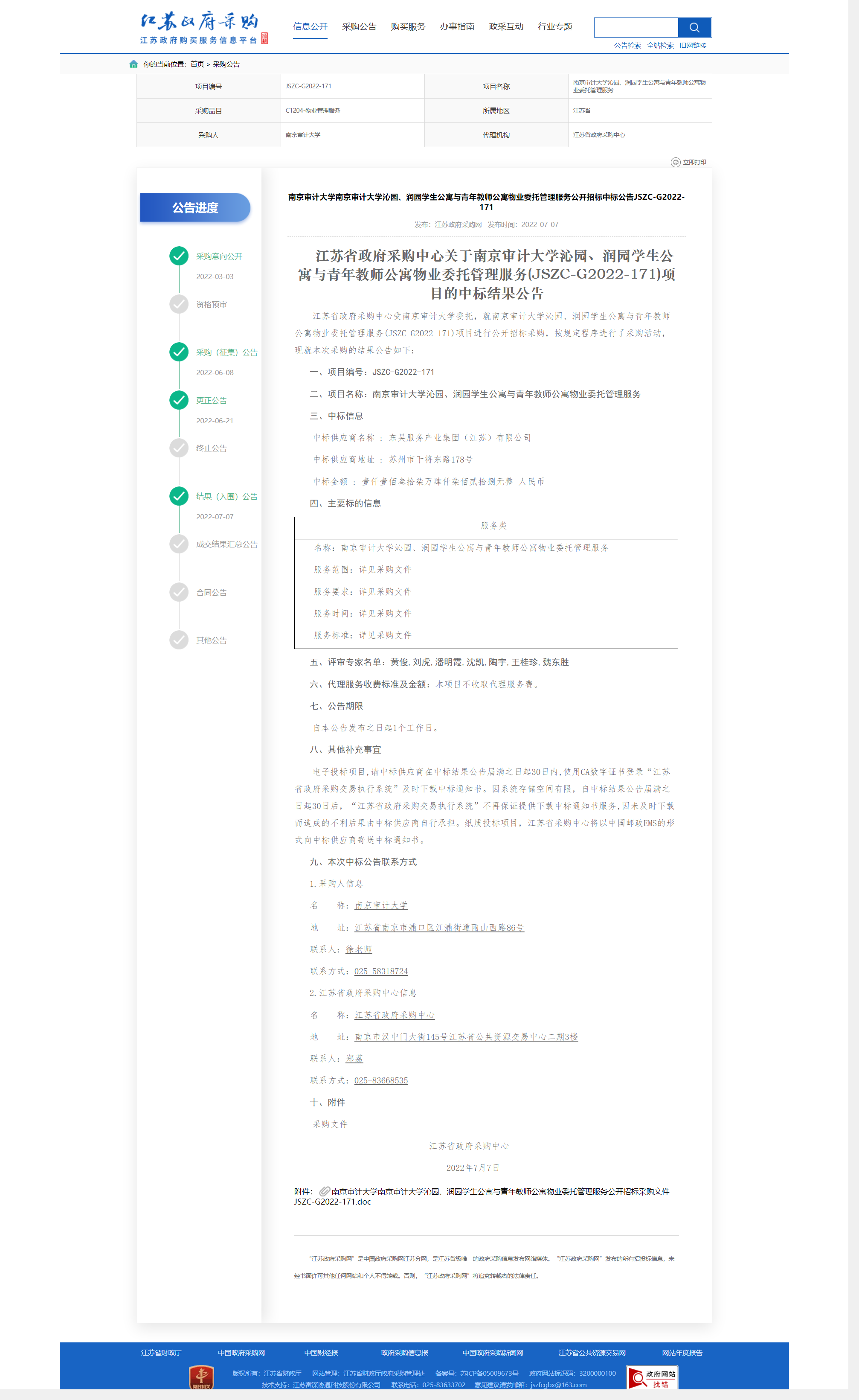Click the red 党政机关 emblem in footer
This screenshot has height=1400, width=859.
pos(201,1378)
